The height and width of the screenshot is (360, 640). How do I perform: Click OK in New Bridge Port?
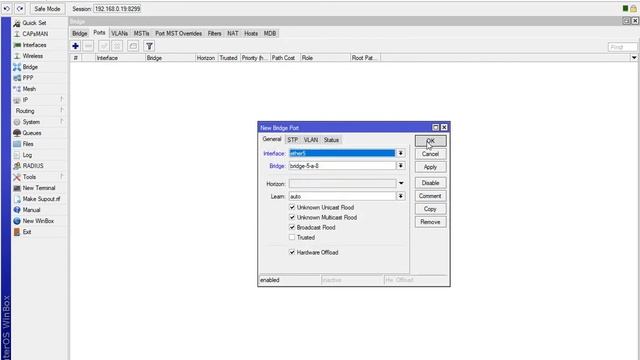coord(430,141)
